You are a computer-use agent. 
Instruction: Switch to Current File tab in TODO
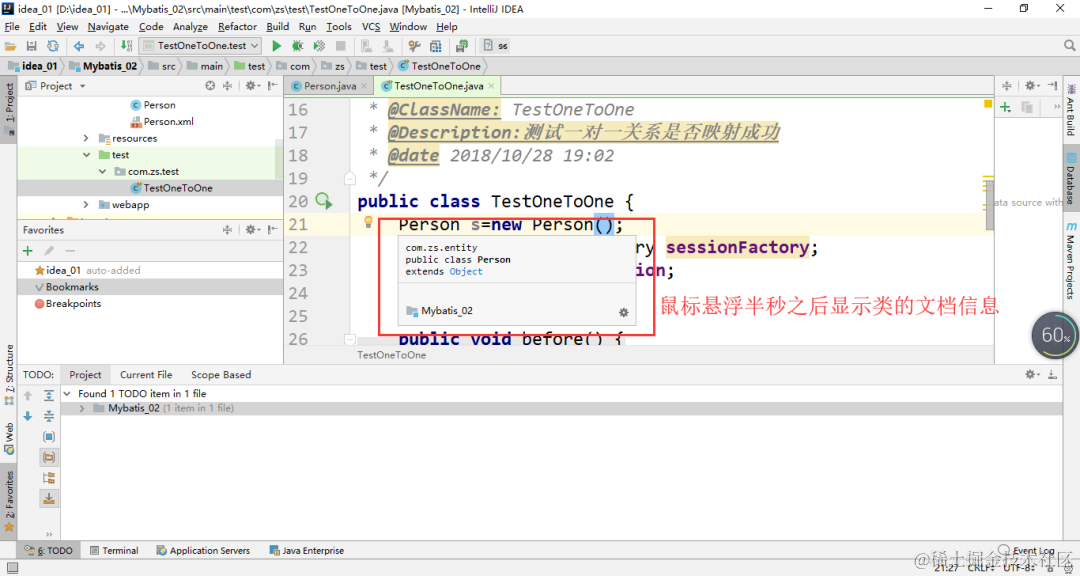tap(146, 375)
